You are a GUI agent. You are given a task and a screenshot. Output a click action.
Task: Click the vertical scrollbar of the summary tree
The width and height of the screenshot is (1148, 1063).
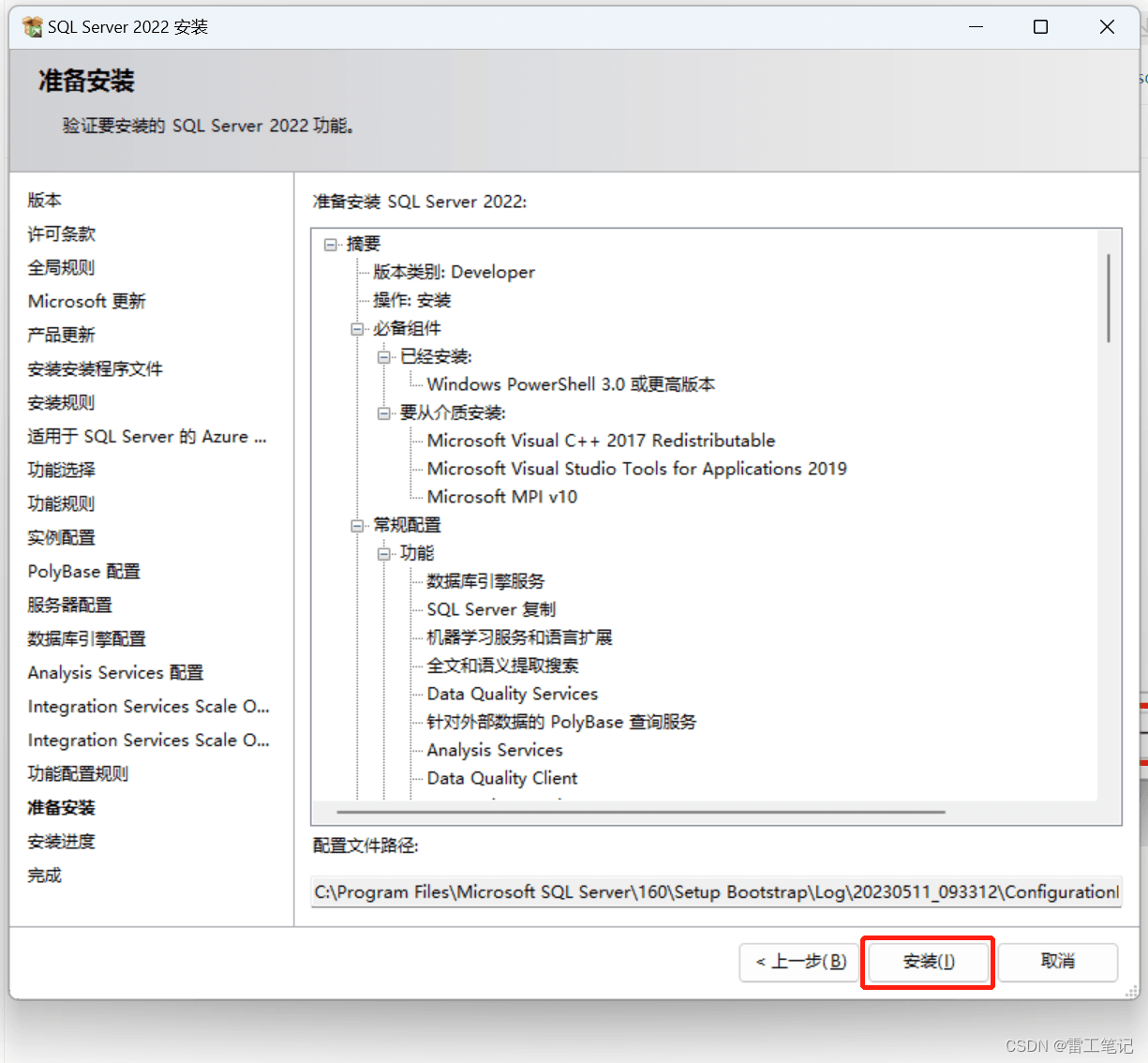click(x=1109, y=297)
